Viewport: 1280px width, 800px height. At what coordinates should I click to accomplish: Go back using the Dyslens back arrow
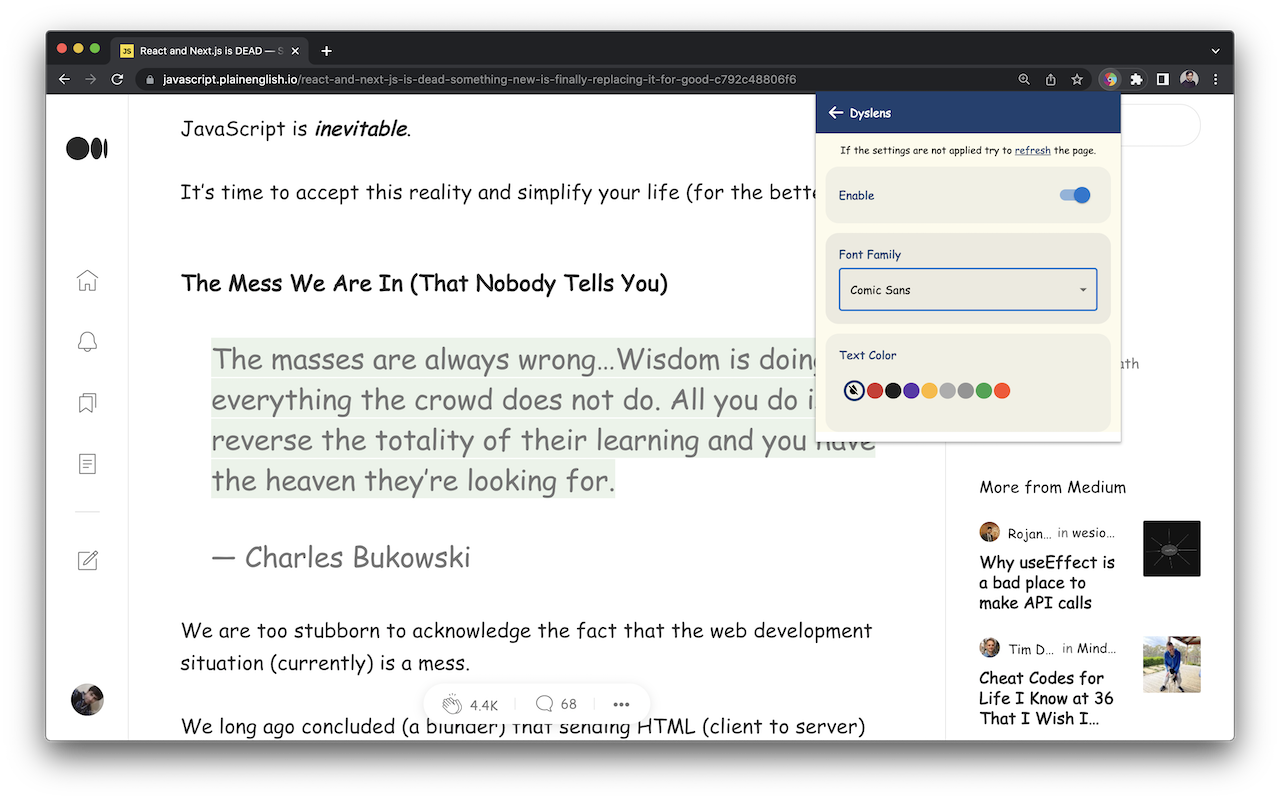[836, 113]
